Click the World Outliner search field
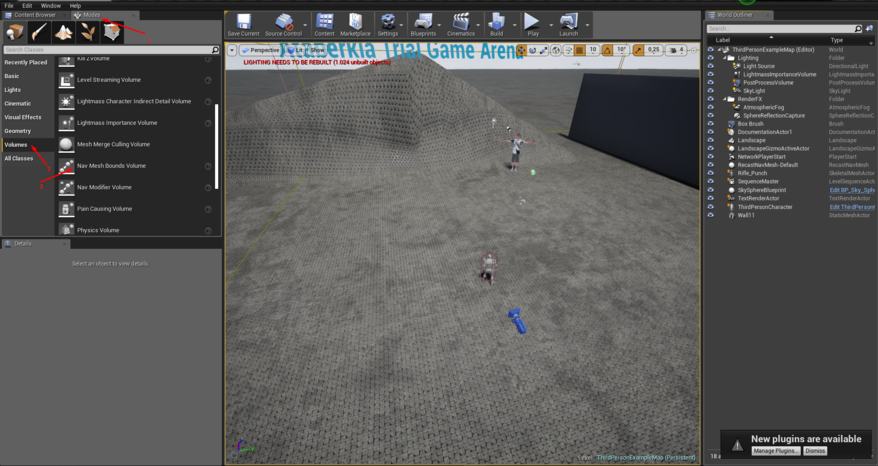 tap(784, 29)
